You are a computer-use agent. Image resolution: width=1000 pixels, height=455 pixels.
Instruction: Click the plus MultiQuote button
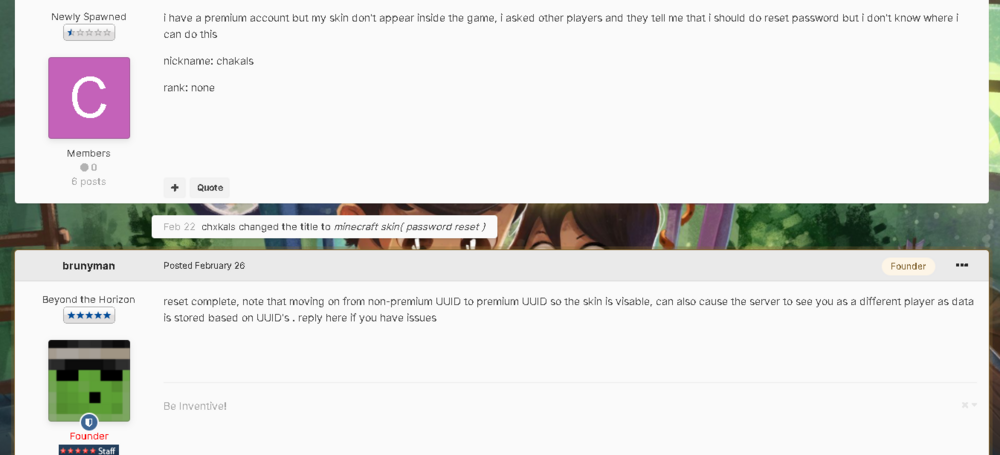coord(175,188)
